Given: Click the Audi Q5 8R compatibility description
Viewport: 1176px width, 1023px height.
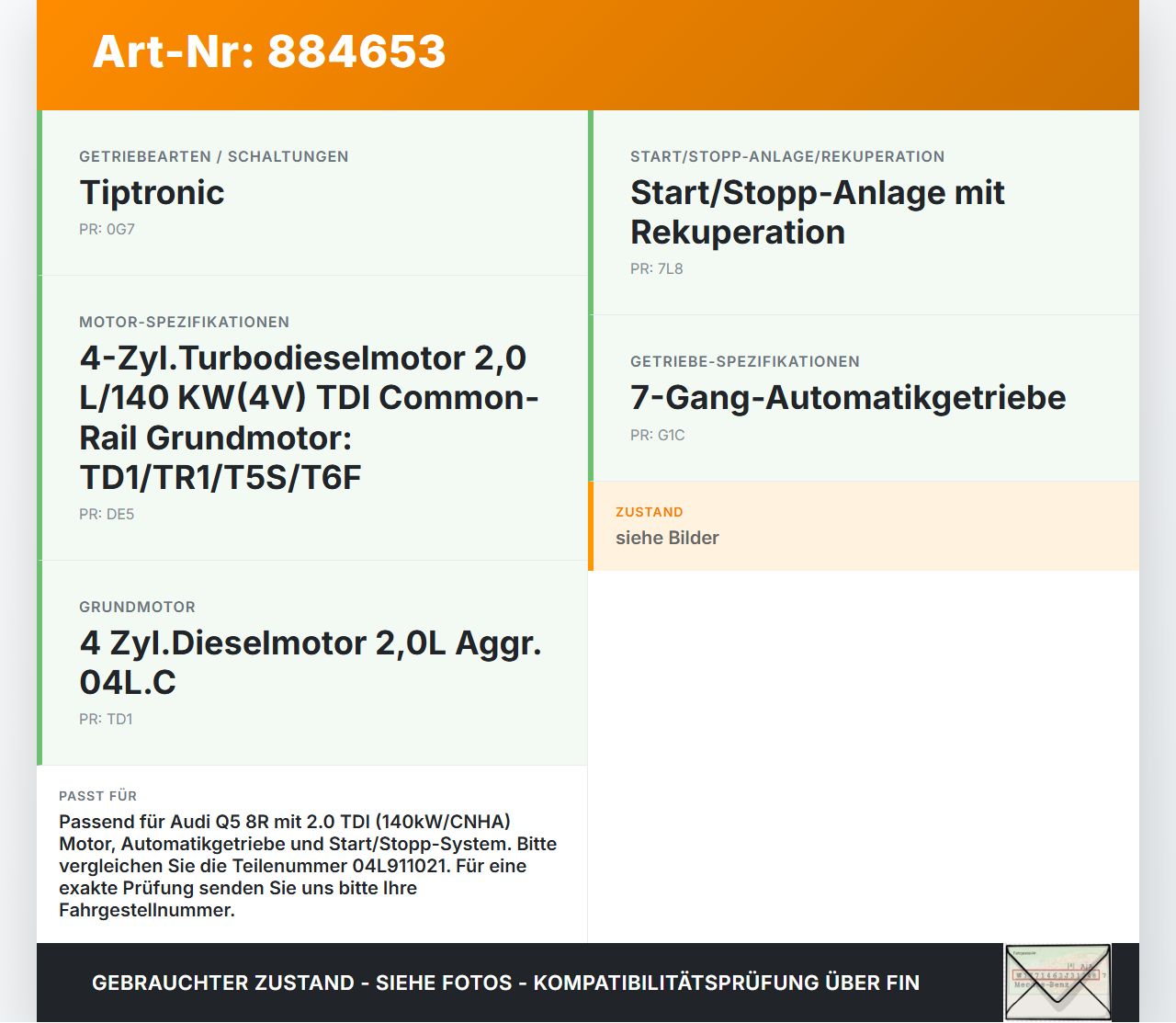Looking at the screenshot, I should (x=308, y=866).
